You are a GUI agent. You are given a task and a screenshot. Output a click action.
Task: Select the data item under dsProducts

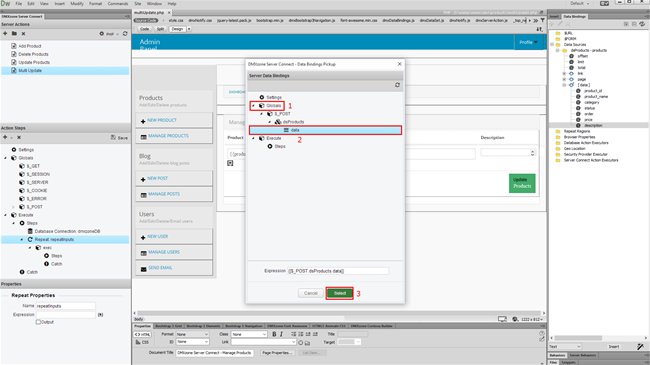coord(325,130)
